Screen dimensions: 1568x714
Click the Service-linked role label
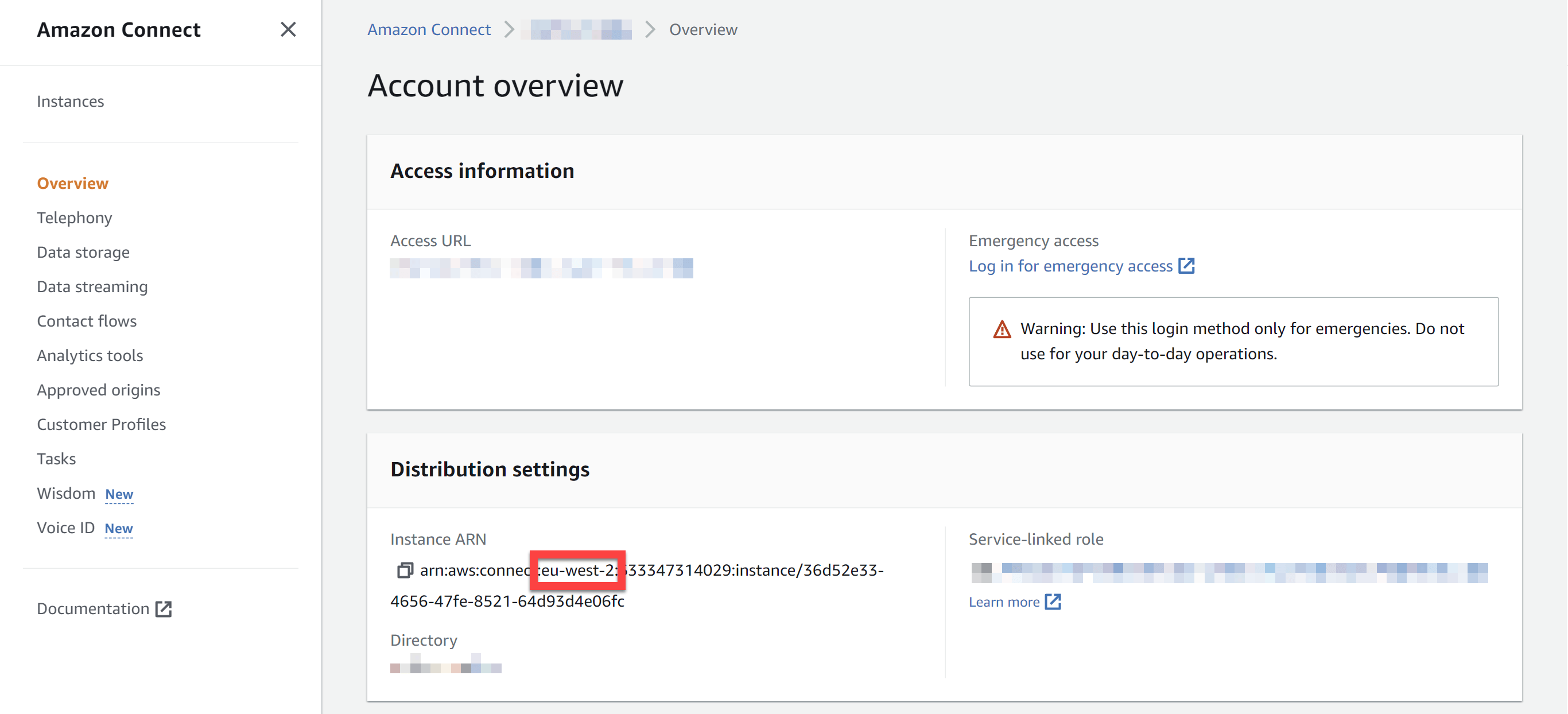coord(1036,540)
